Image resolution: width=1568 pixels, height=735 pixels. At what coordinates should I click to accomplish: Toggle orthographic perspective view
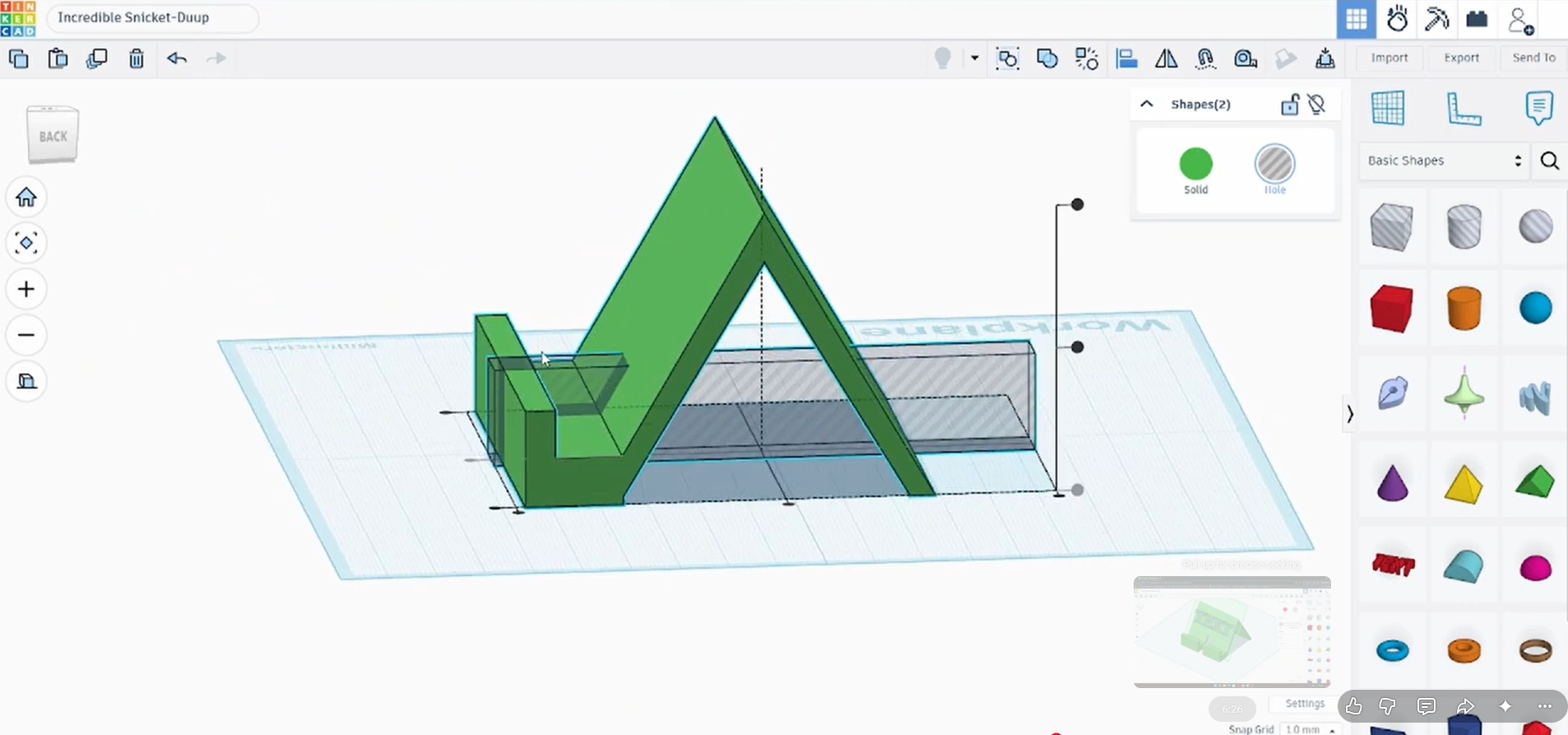(26, 381)
